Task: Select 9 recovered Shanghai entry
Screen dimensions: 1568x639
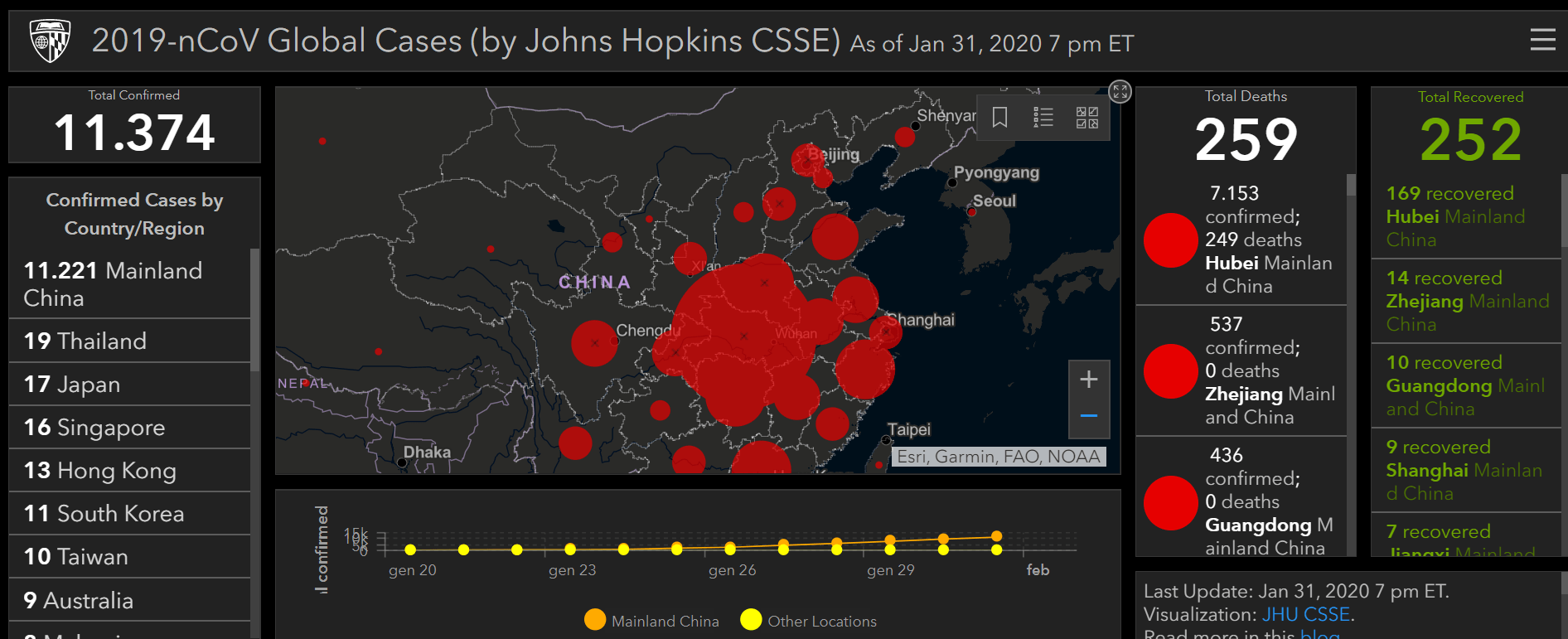Action: coord(1465,470)
